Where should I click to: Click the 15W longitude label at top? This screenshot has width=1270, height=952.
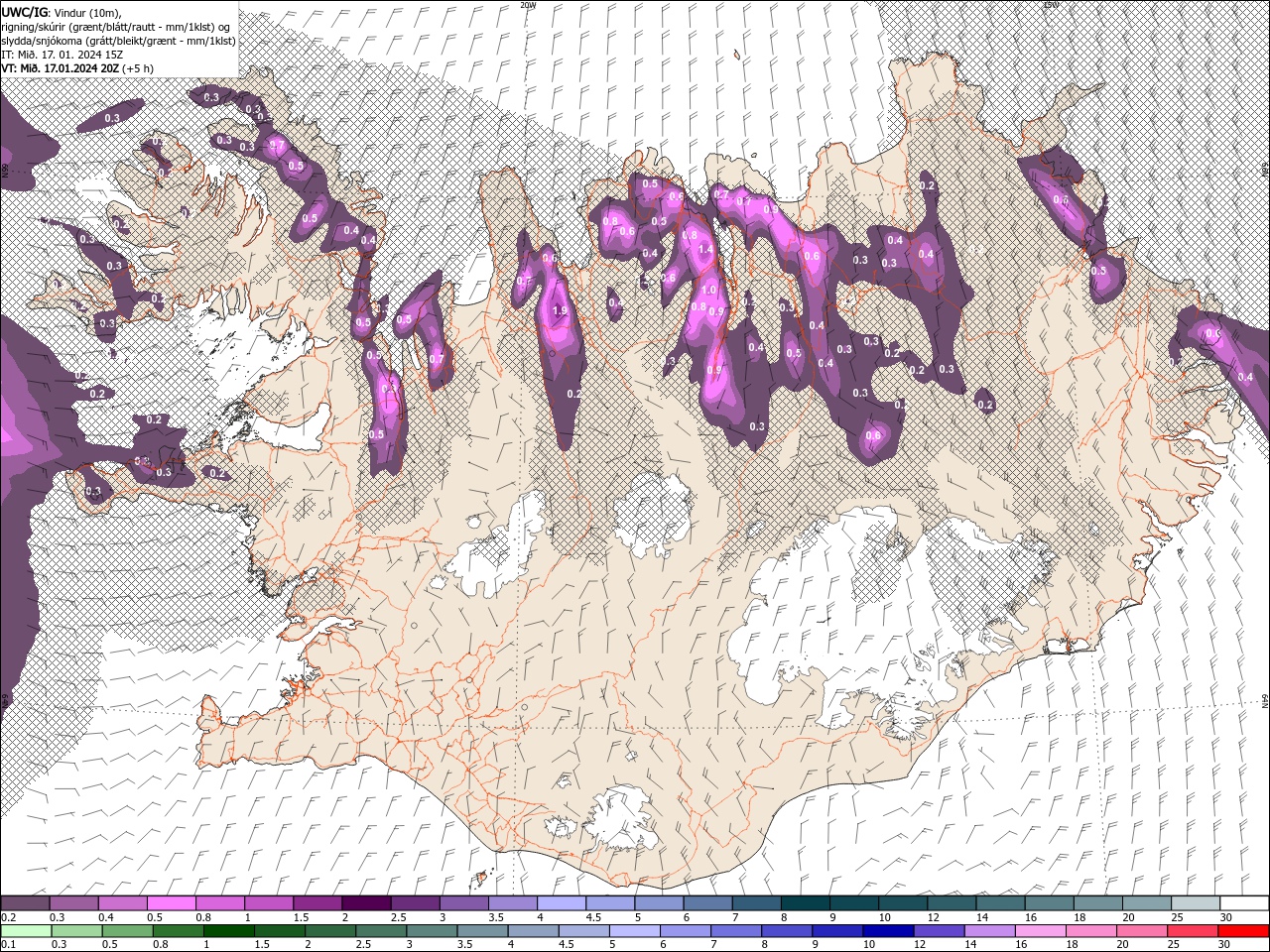coord(1051,5)
